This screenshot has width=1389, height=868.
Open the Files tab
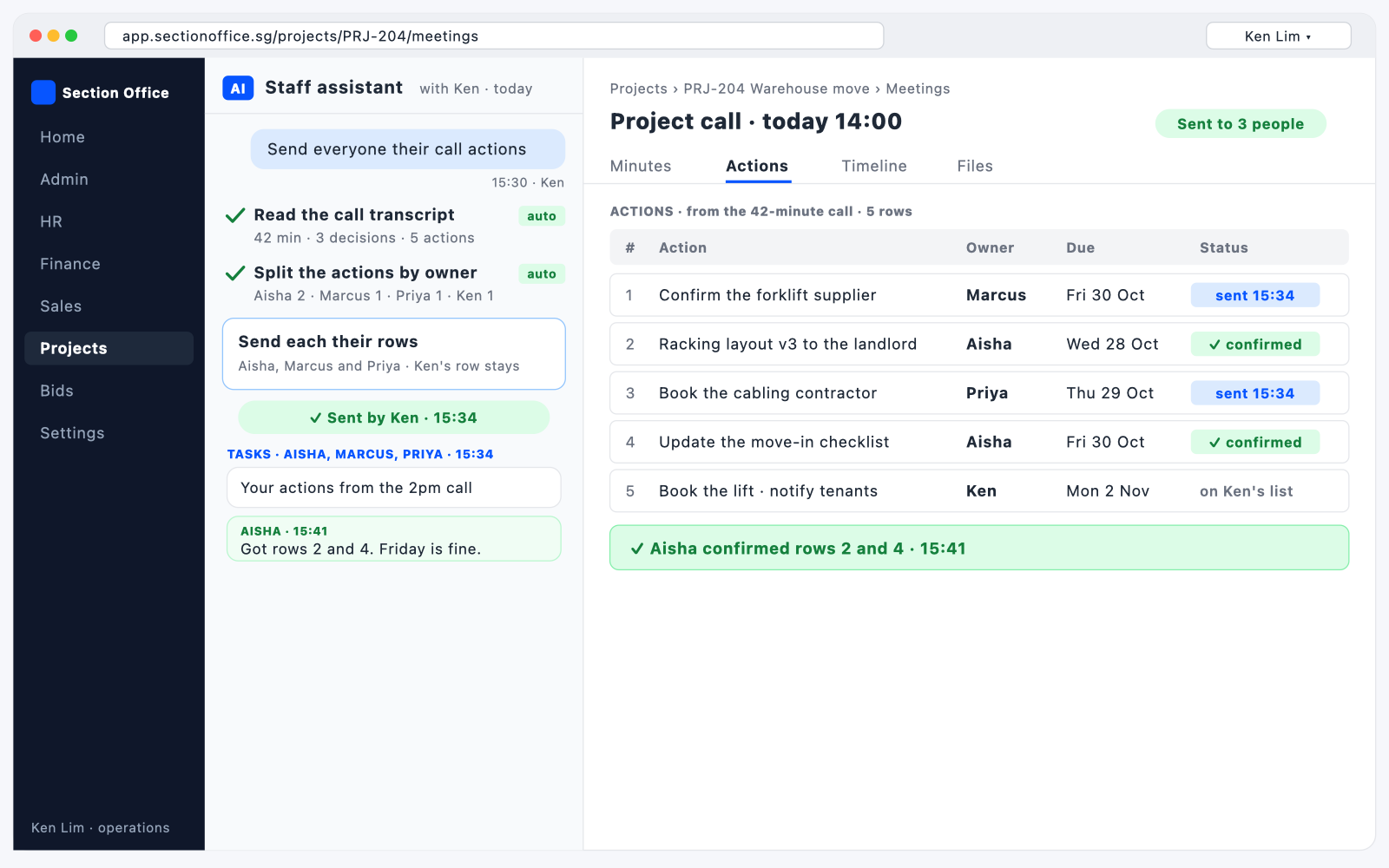tap(975, 166)
